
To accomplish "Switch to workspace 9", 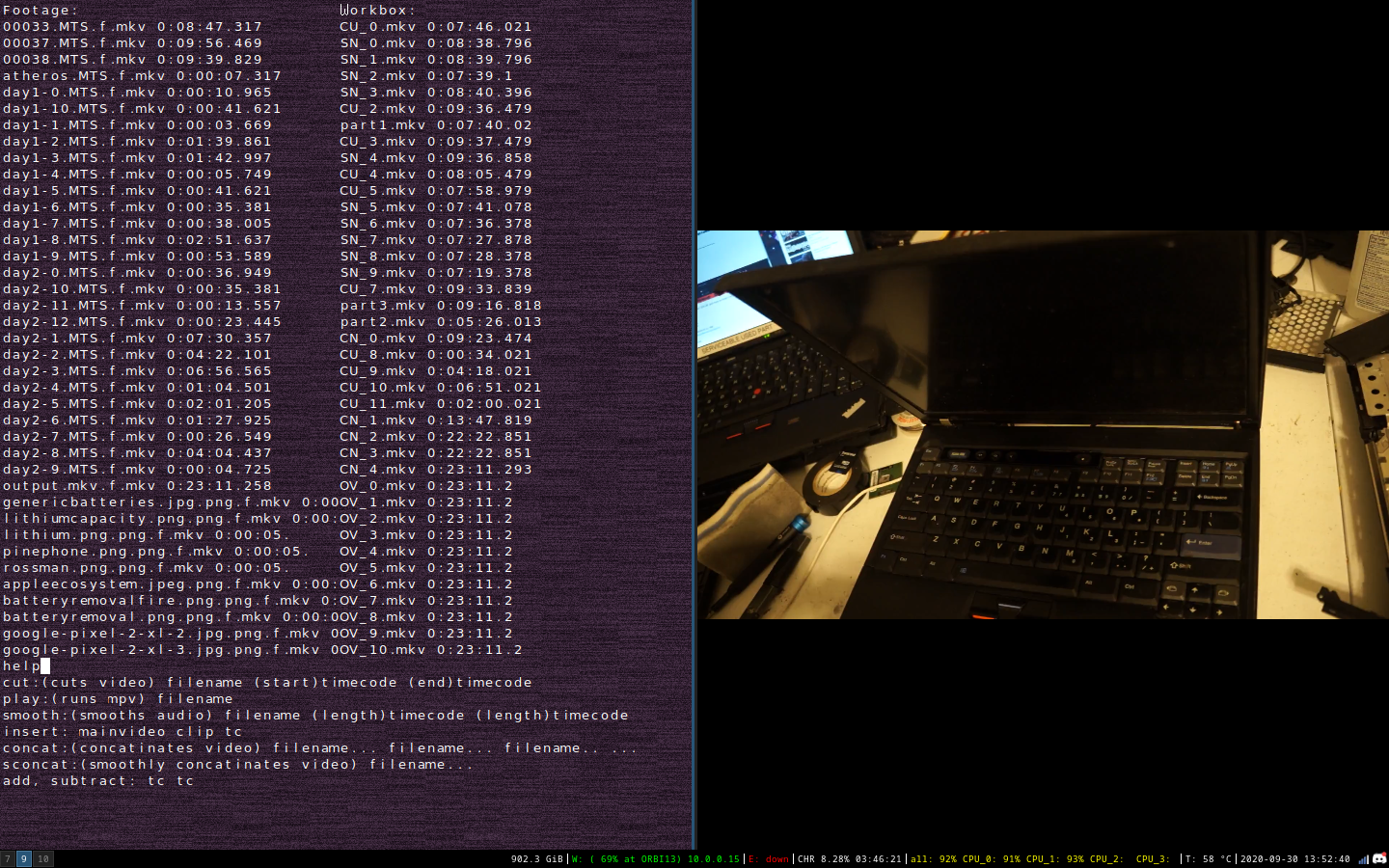I will (24, 858).
